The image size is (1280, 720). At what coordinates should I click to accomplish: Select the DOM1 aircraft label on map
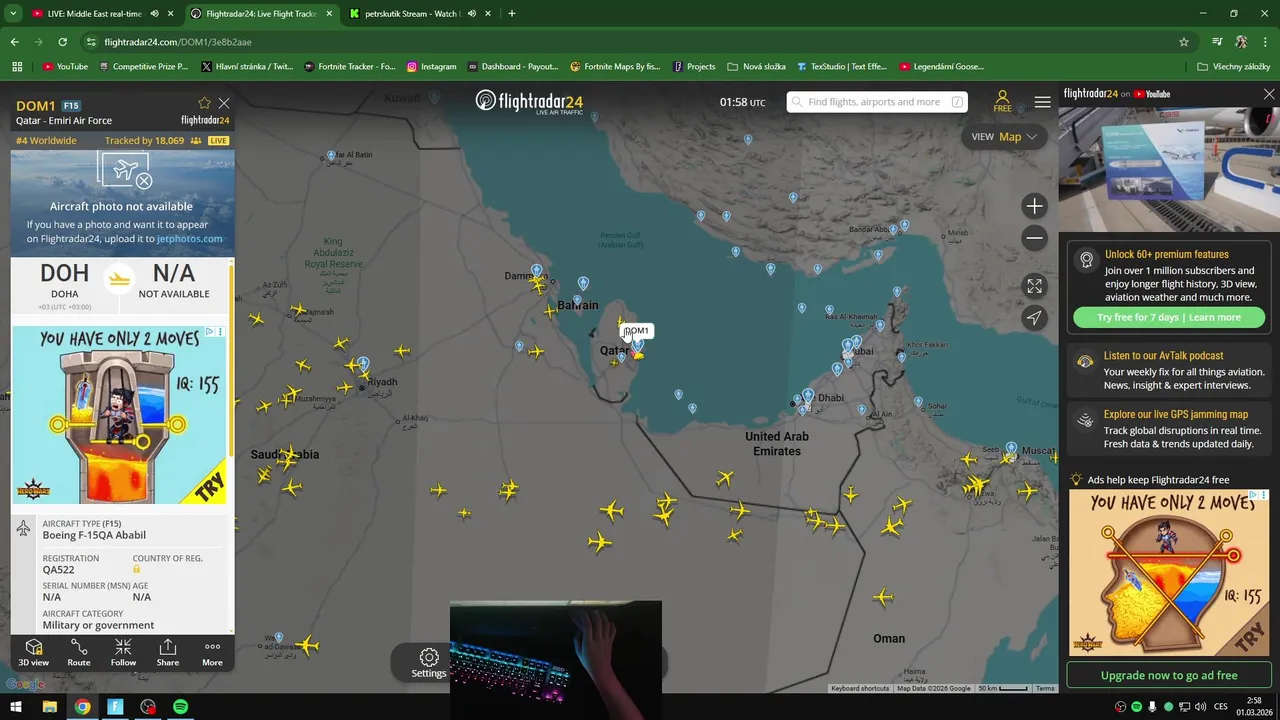(636, 331)
